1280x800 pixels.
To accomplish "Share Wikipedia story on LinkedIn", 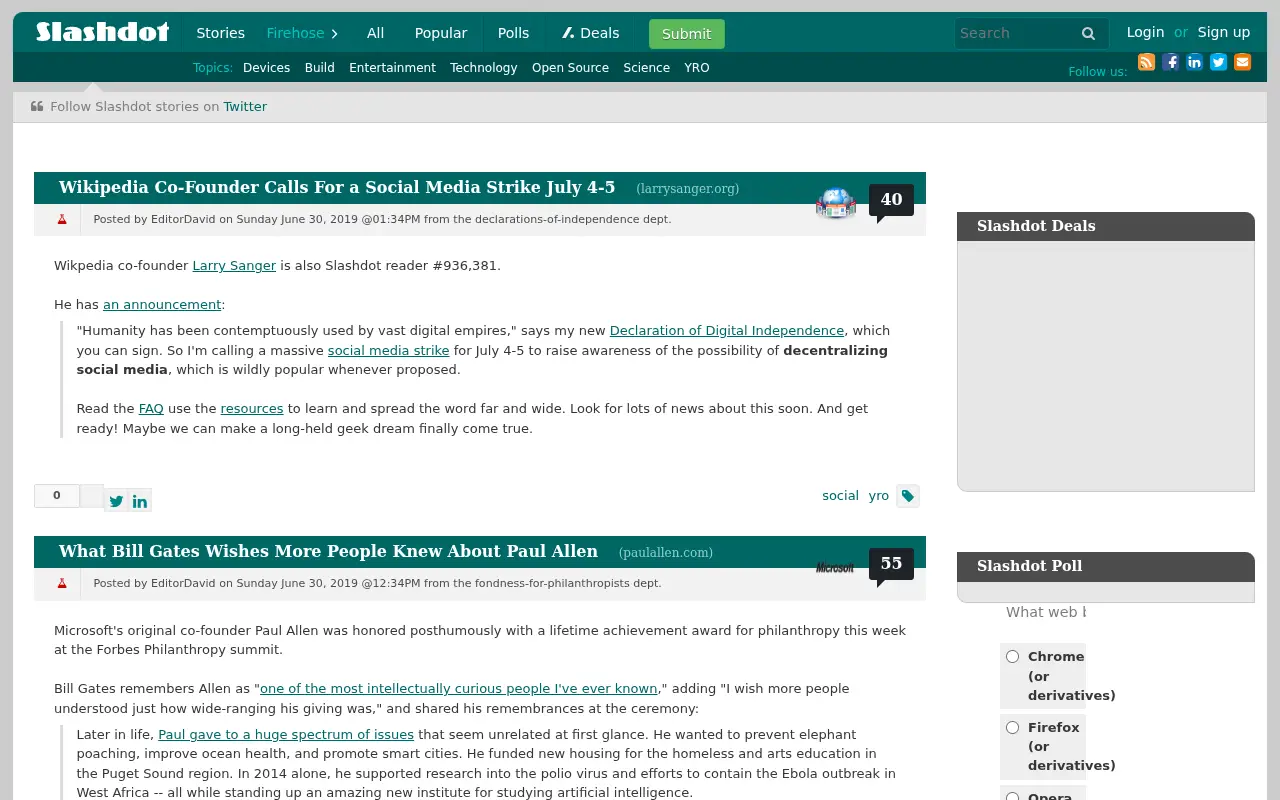I will 140,501.
